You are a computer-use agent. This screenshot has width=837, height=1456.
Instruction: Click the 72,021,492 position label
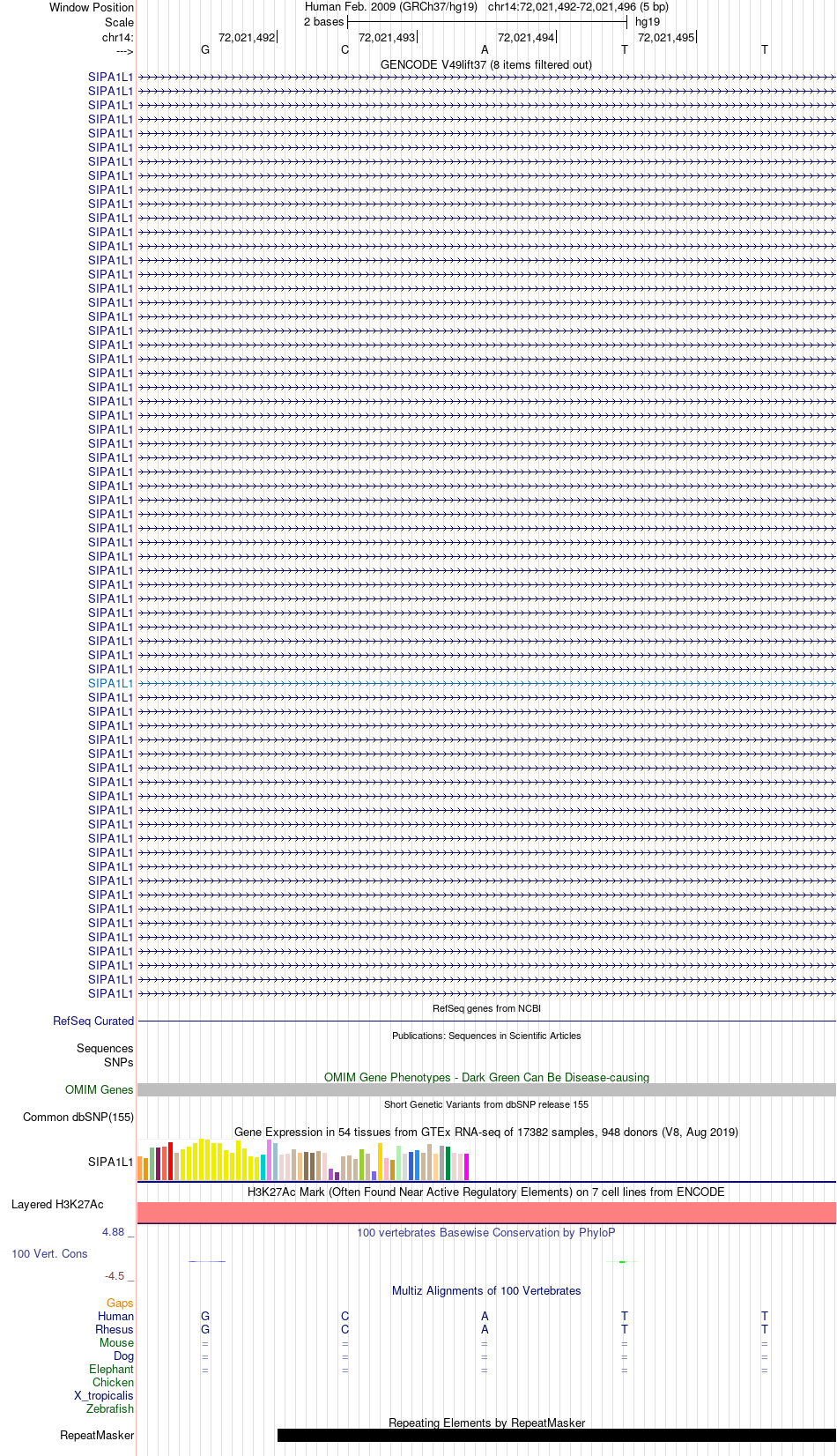247,37
